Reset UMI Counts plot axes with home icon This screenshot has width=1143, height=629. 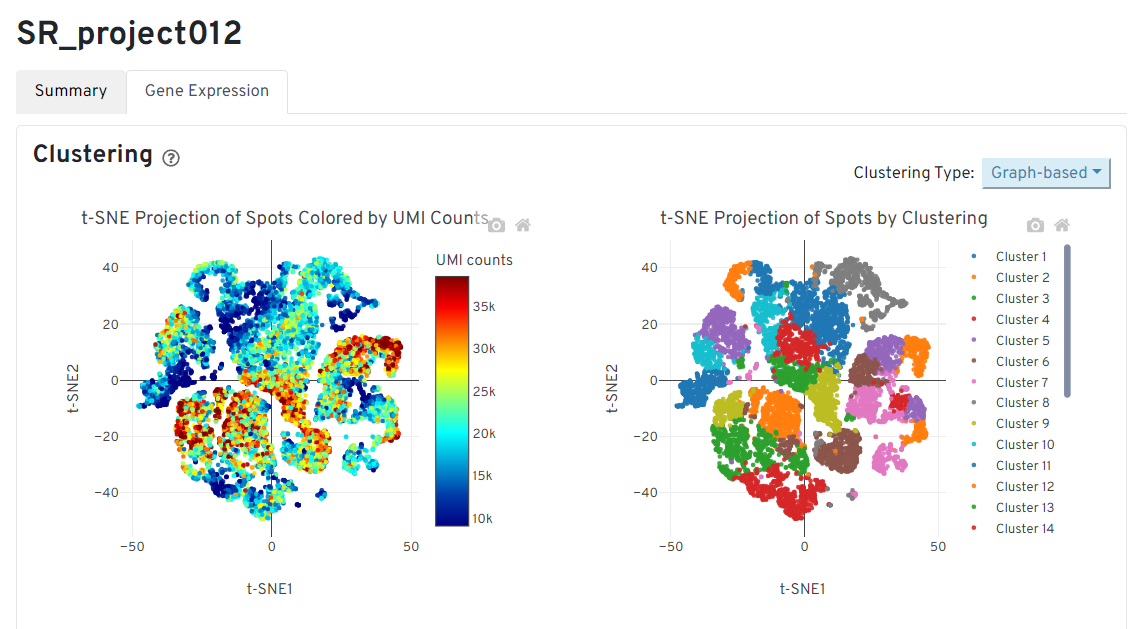(522, 225)
